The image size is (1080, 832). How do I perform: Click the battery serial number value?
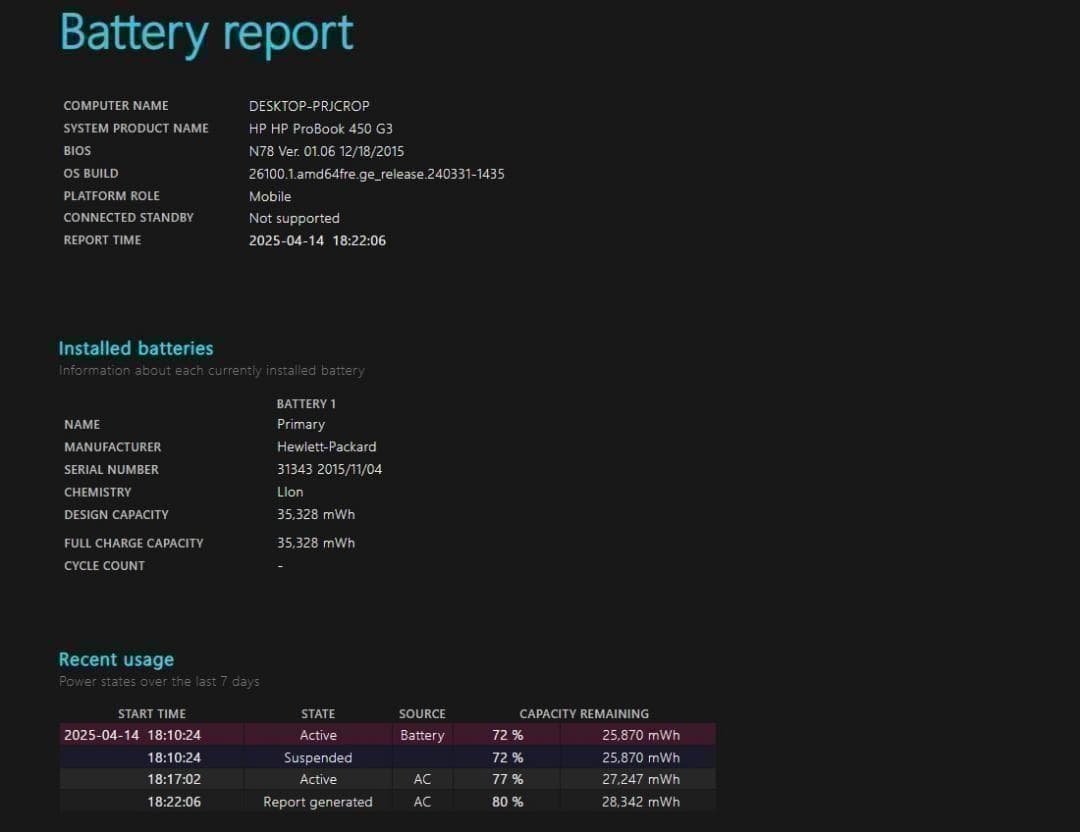(329, 470)
